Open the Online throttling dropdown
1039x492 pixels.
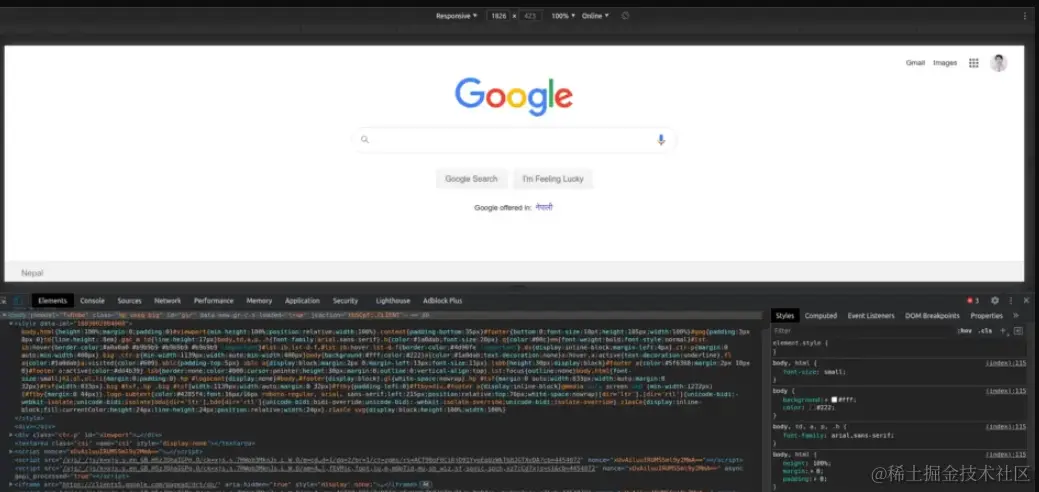(595, 16)
